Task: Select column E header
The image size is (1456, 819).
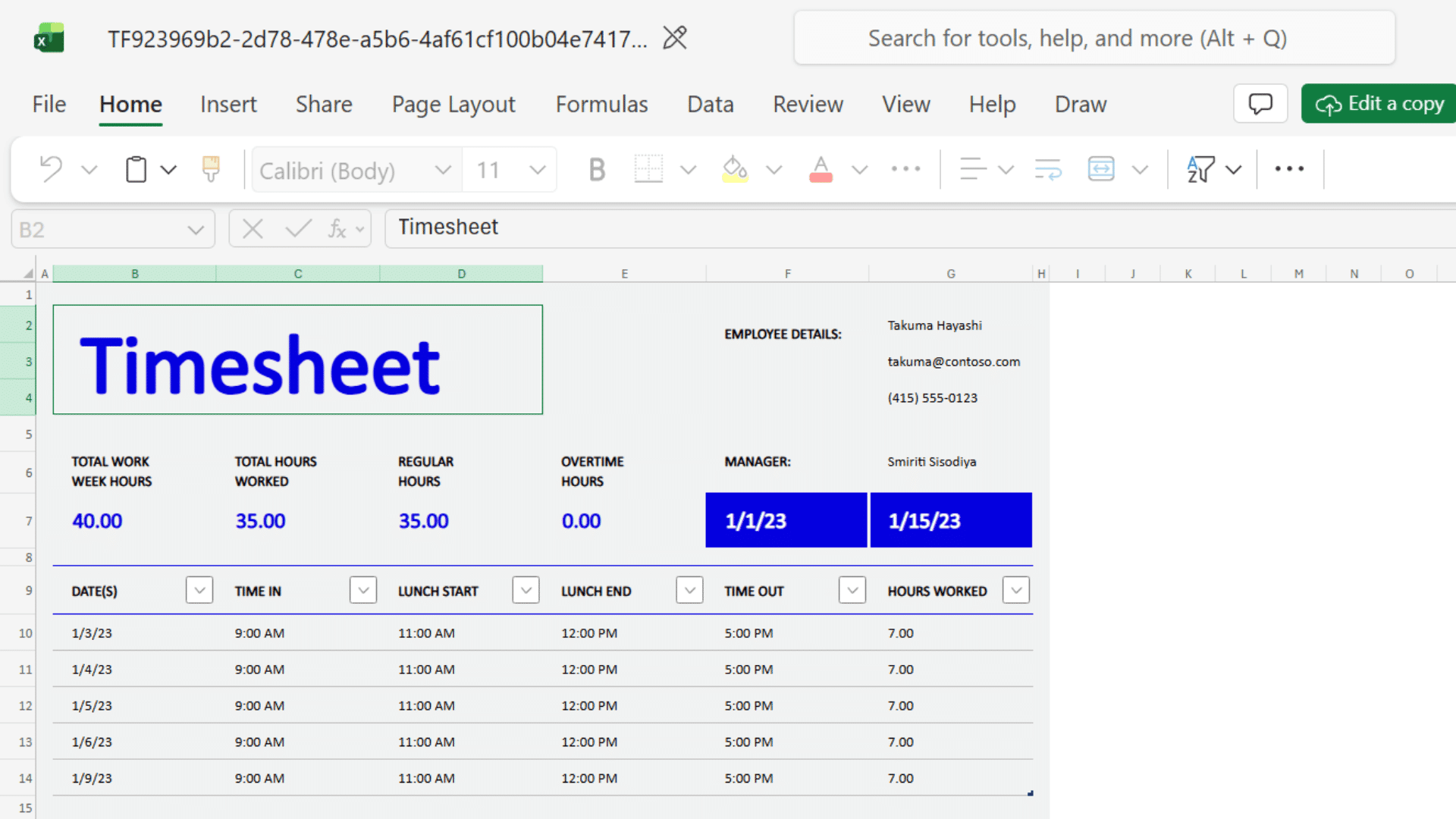Action: click(624, 274)
